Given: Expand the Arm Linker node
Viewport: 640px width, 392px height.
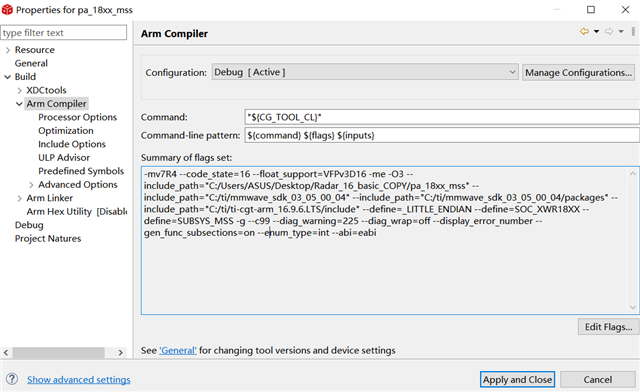Looking at the screenshot, I should coord(19,198).
